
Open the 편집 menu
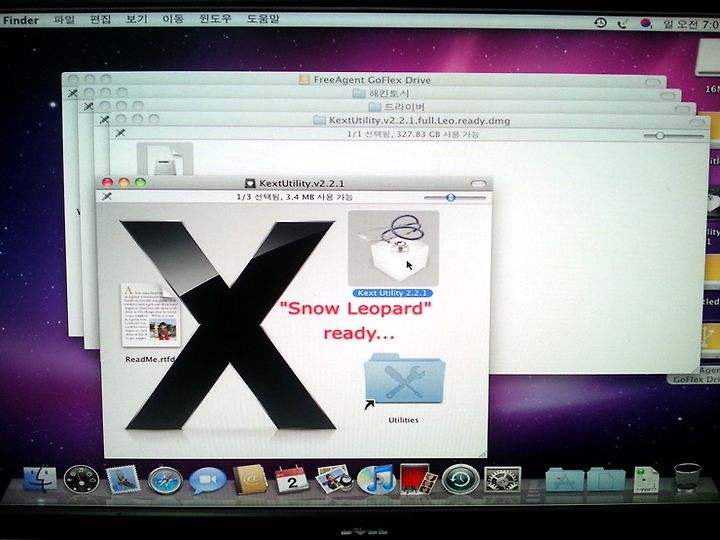coord(100,19)
